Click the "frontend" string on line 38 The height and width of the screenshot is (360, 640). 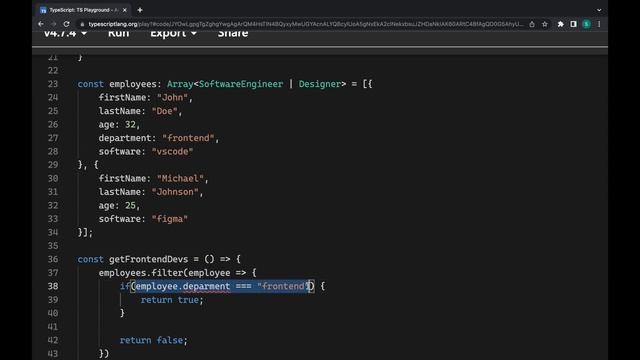[284, 286]
